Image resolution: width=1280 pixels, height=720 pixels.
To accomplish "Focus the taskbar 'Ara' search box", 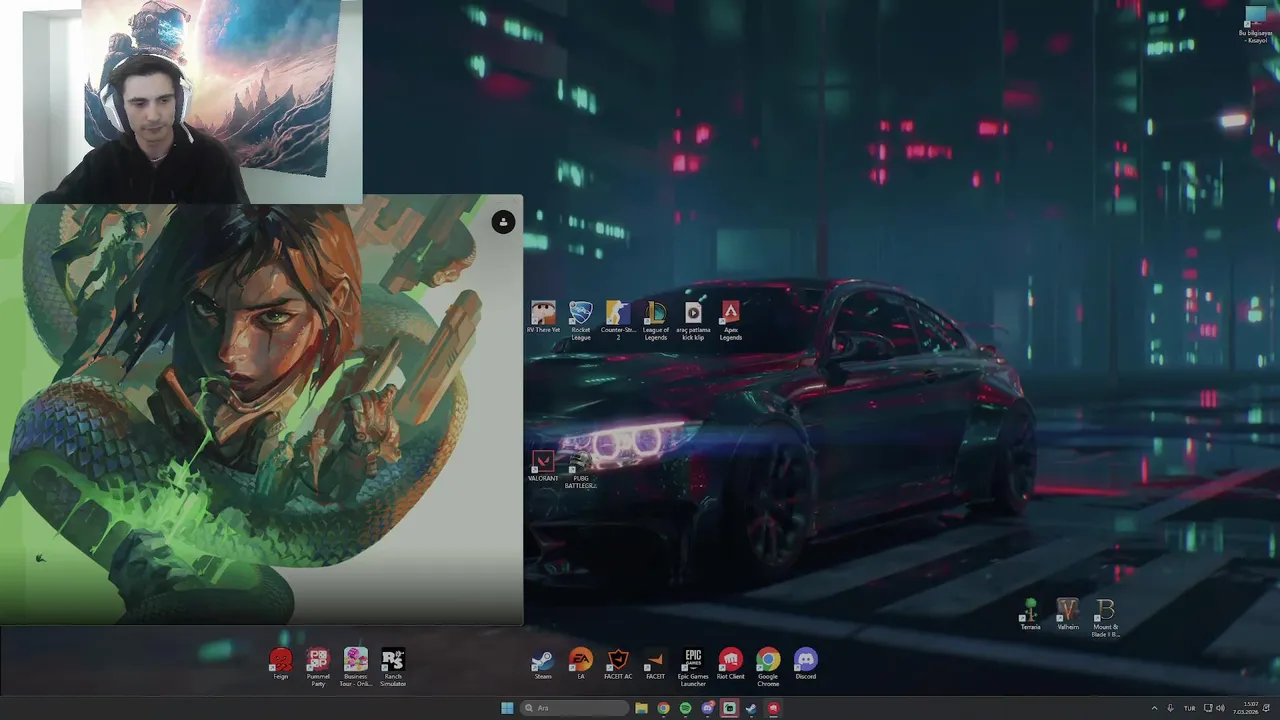I will tap(575, 708).
